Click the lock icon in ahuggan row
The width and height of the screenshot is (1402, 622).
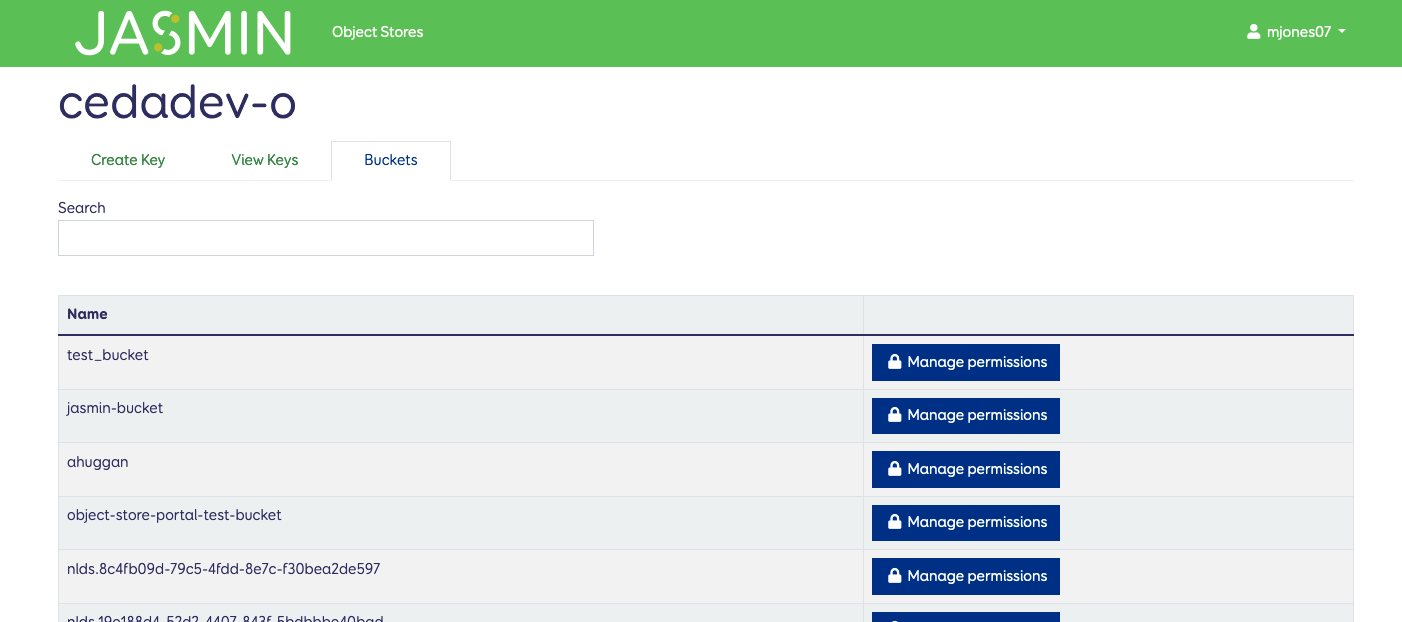pyautogui.click(x=894, y=469)
